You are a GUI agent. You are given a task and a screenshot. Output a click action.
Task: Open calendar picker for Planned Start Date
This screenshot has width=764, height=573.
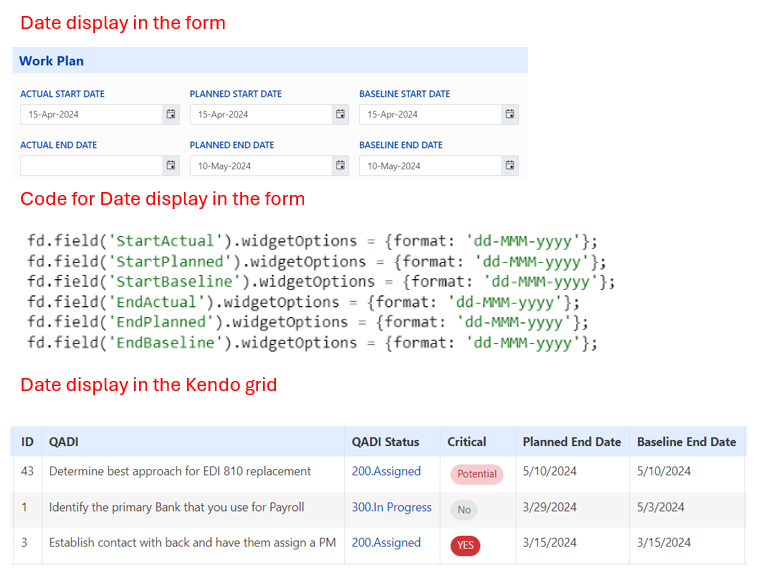340,115
